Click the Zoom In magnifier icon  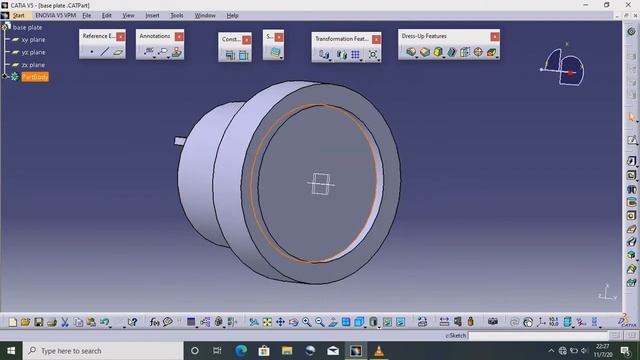(x=306, y=322)
